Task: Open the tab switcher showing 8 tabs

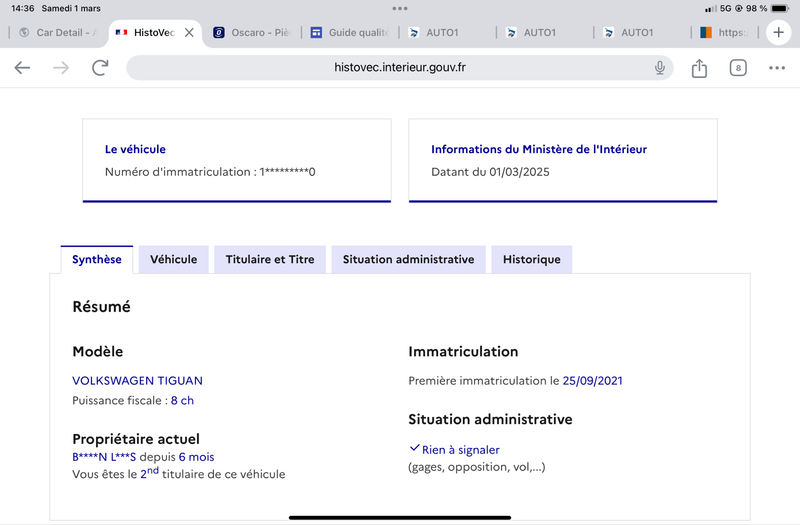Action: 738,68
